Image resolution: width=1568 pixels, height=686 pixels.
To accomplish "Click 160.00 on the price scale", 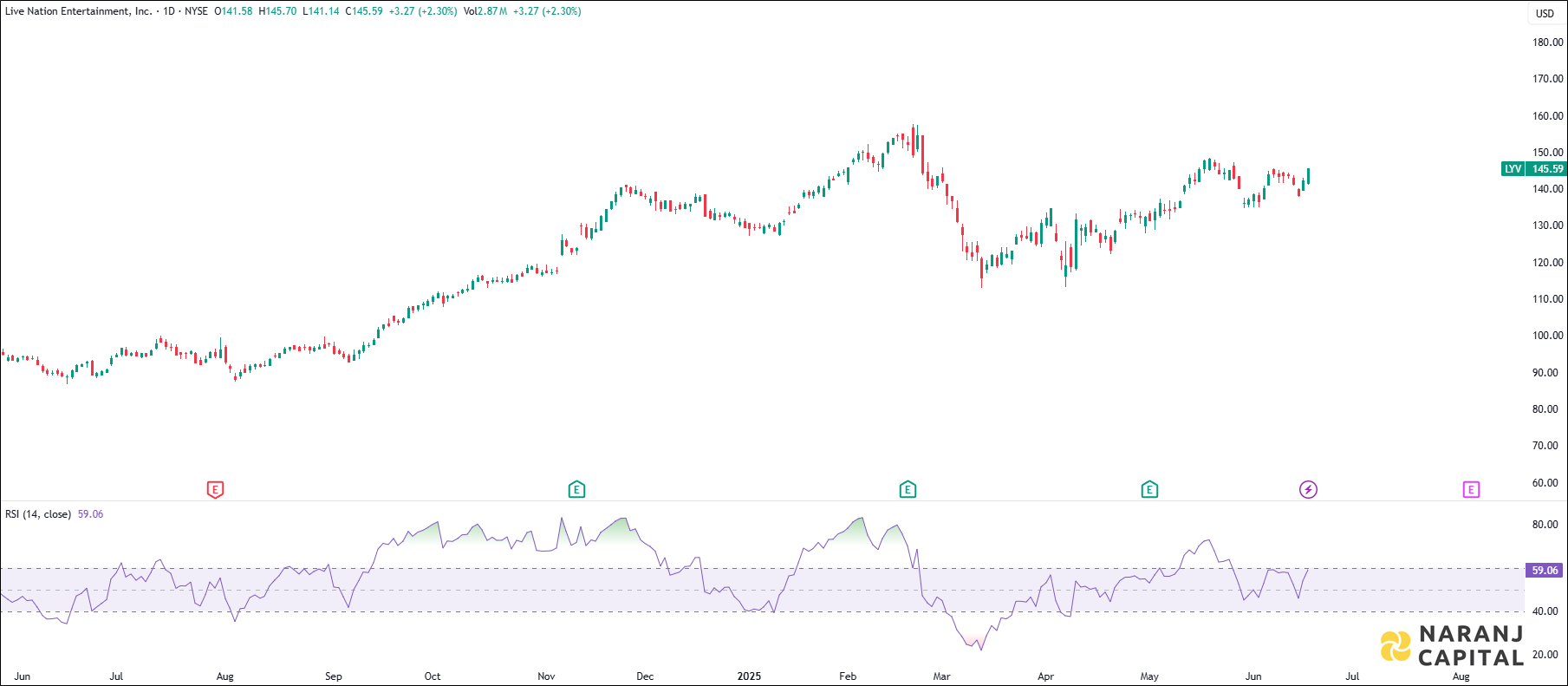I will tap(1548, 115).
